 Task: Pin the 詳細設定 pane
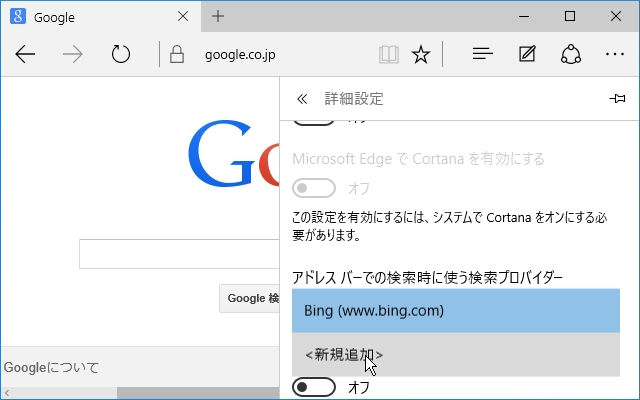(x=617, y=98)
